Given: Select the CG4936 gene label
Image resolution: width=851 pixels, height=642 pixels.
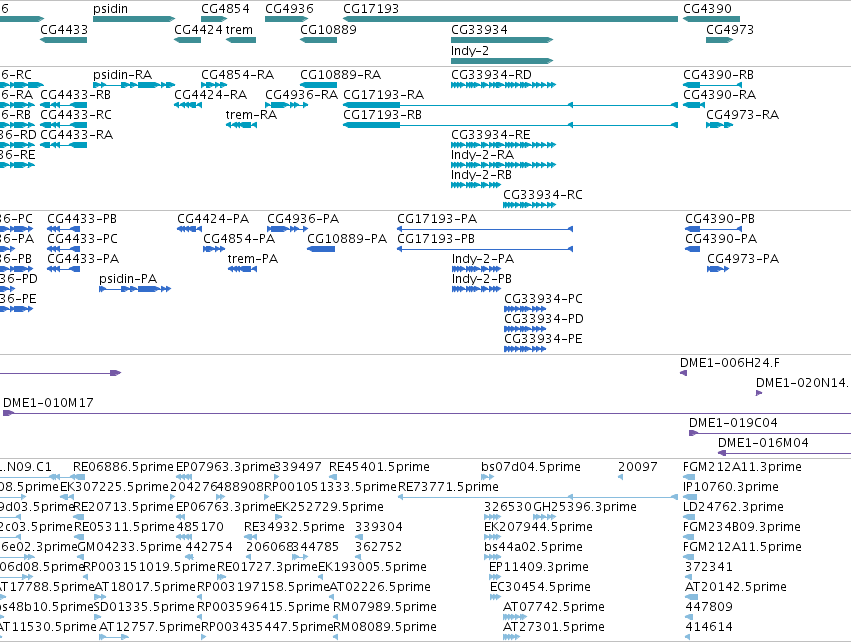Looking at the screenshot, I should (x=289, y=9).
